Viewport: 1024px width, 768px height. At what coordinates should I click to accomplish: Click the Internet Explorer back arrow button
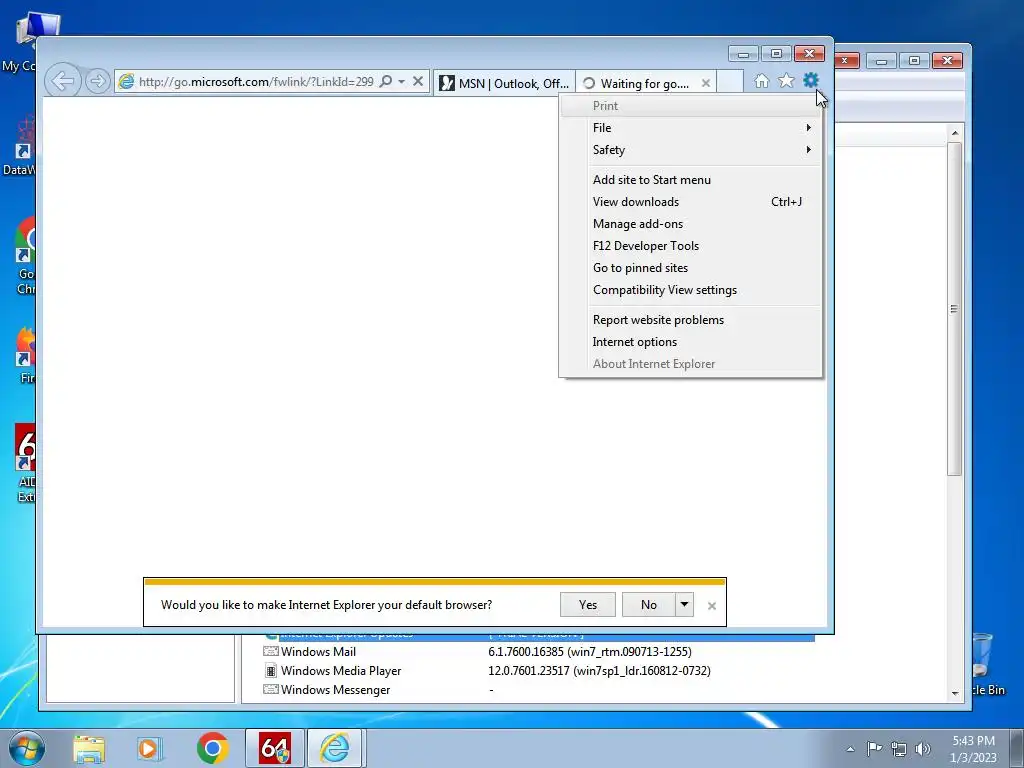pos(63,82)
